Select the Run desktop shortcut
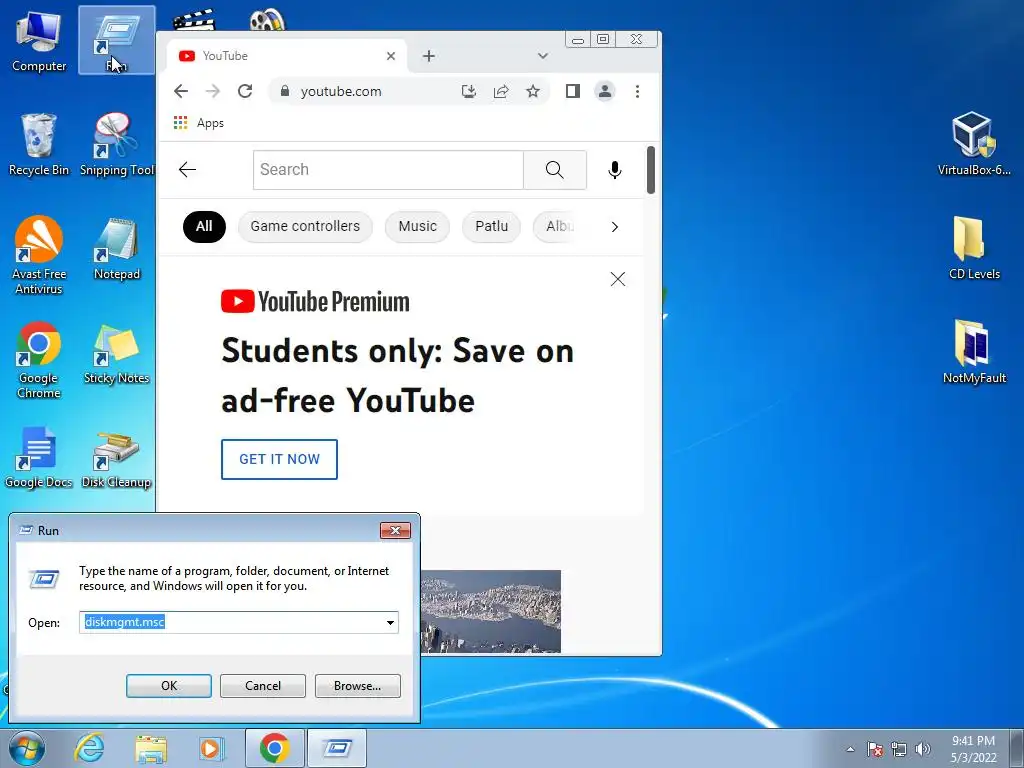Viewport: 1024px width, 768px height. point(116,40)
